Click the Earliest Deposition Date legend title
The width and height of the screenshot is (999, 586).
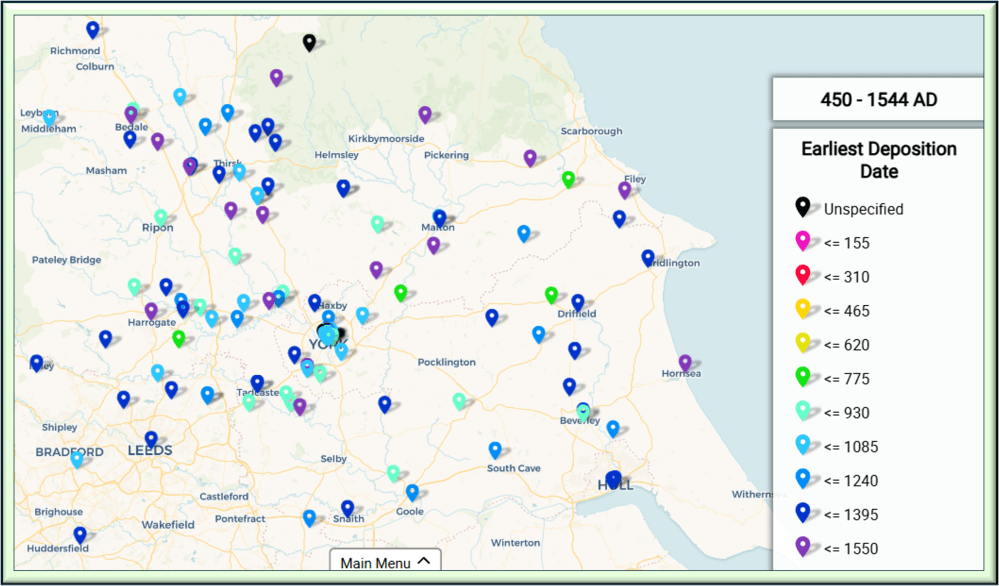point(878,160)
